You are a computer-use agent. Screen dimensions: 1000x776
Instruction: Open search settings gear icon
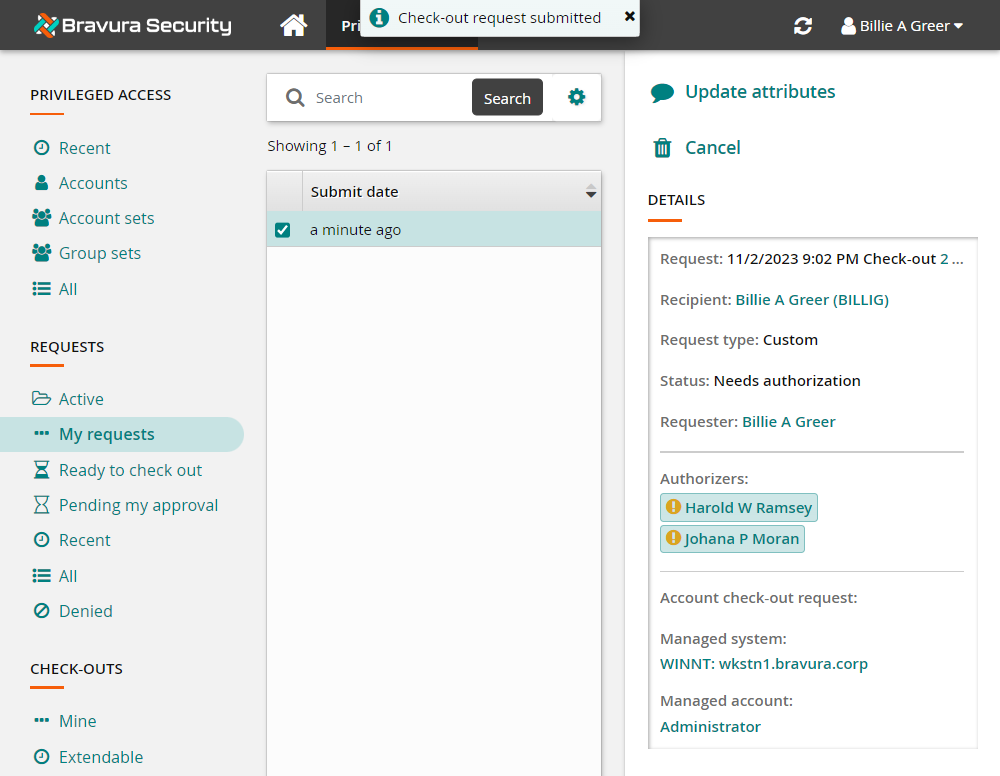[x=576, y=97]
